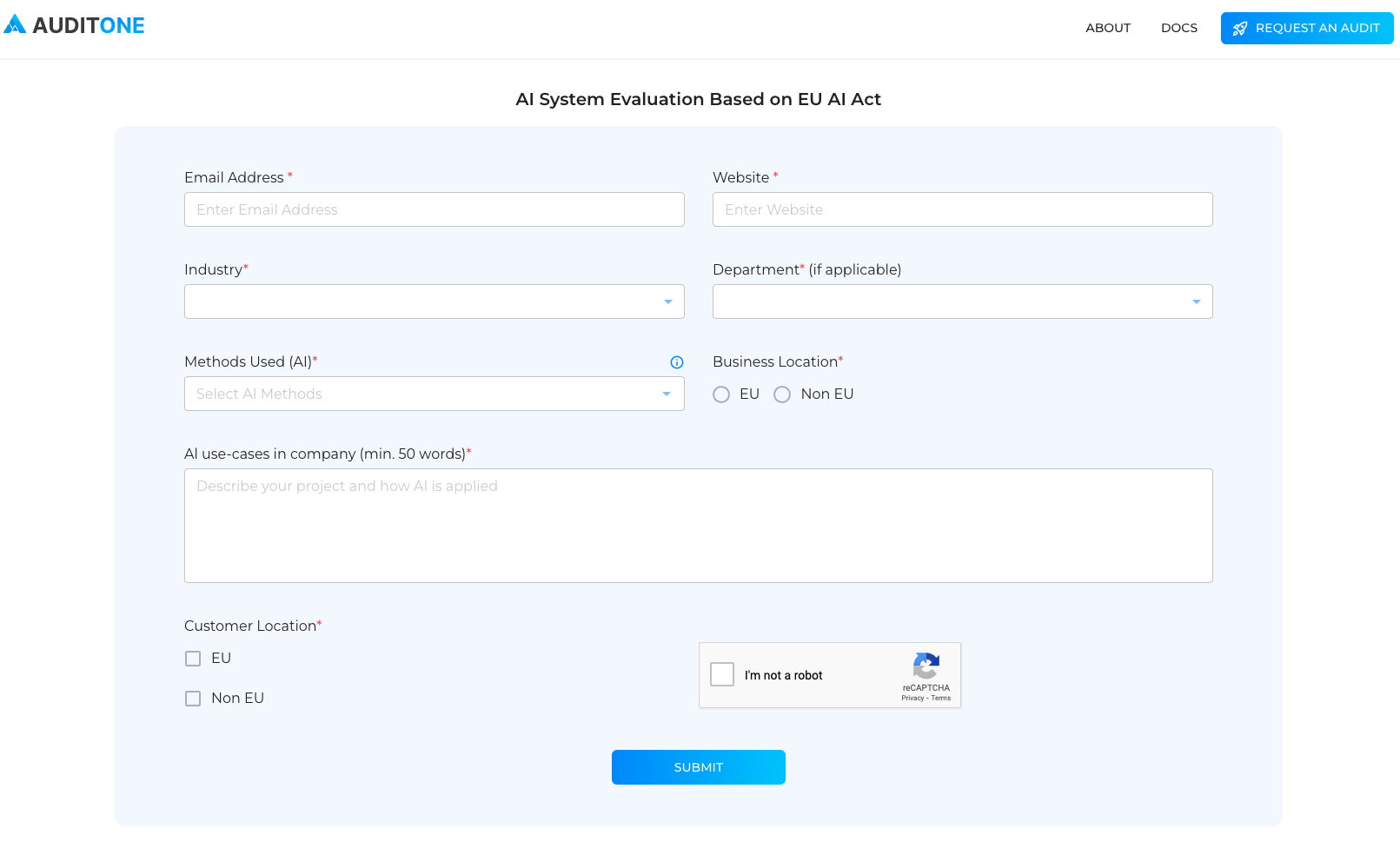Go to the Docs page
This screenshot has width=1400, height=855.
coord(1178,28)
